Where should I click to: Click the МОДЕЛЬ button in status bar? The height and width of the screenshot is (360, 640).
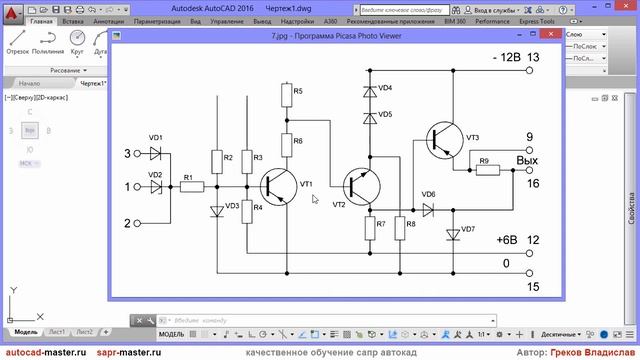click(171, 334)
